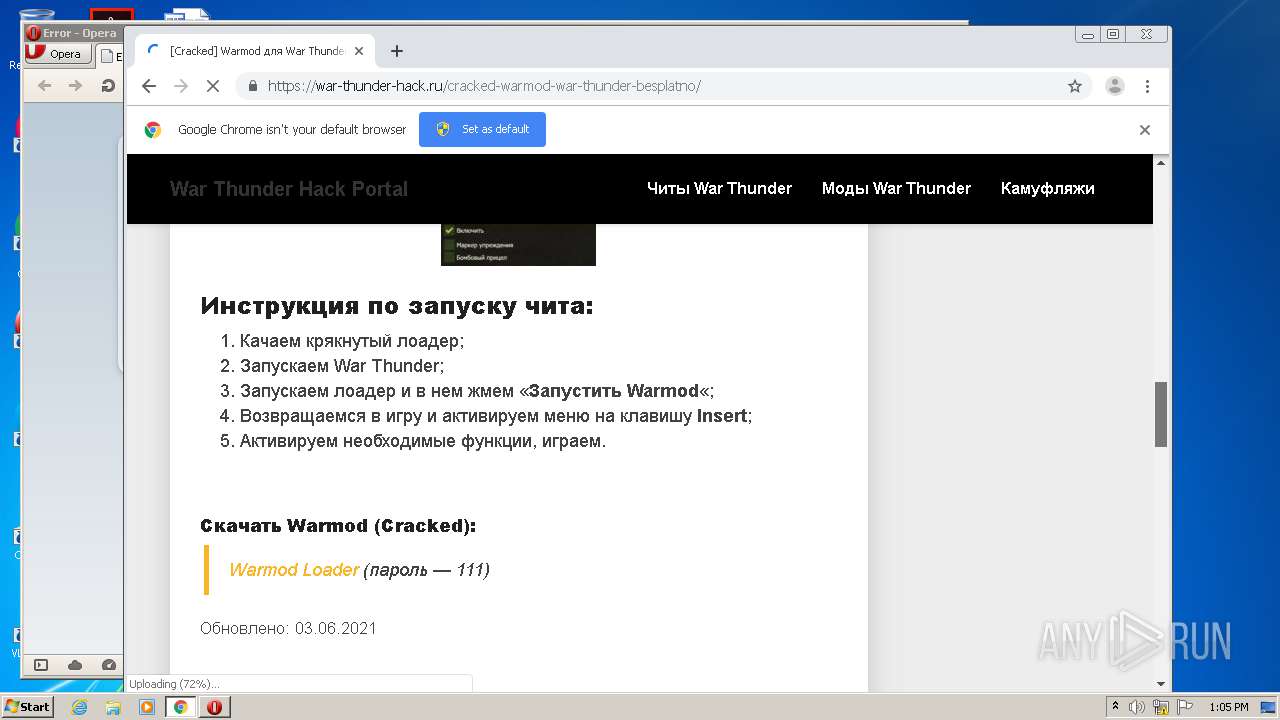Image resolution: width=1280 pixels, height=720 pixels.
Task: Click Opera Link cloud icon
Action: coord(75,665)
